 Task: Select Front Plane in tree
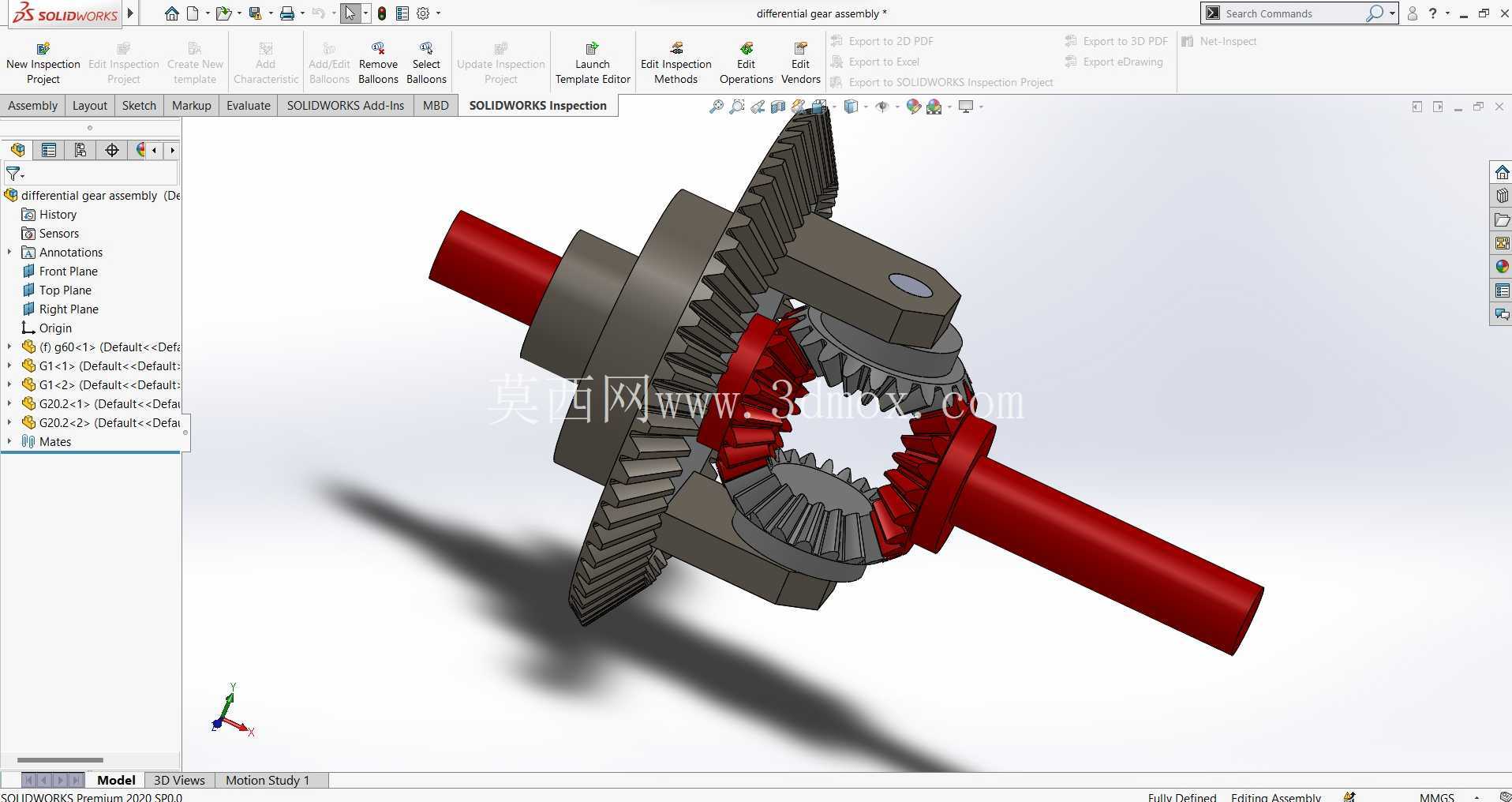tap(69, 272)
